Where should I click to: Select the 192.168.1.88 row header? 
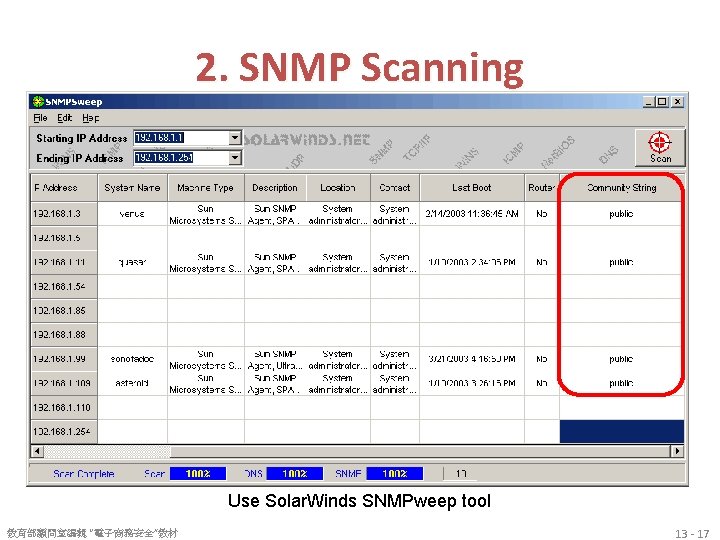click(x=64, y=335)
